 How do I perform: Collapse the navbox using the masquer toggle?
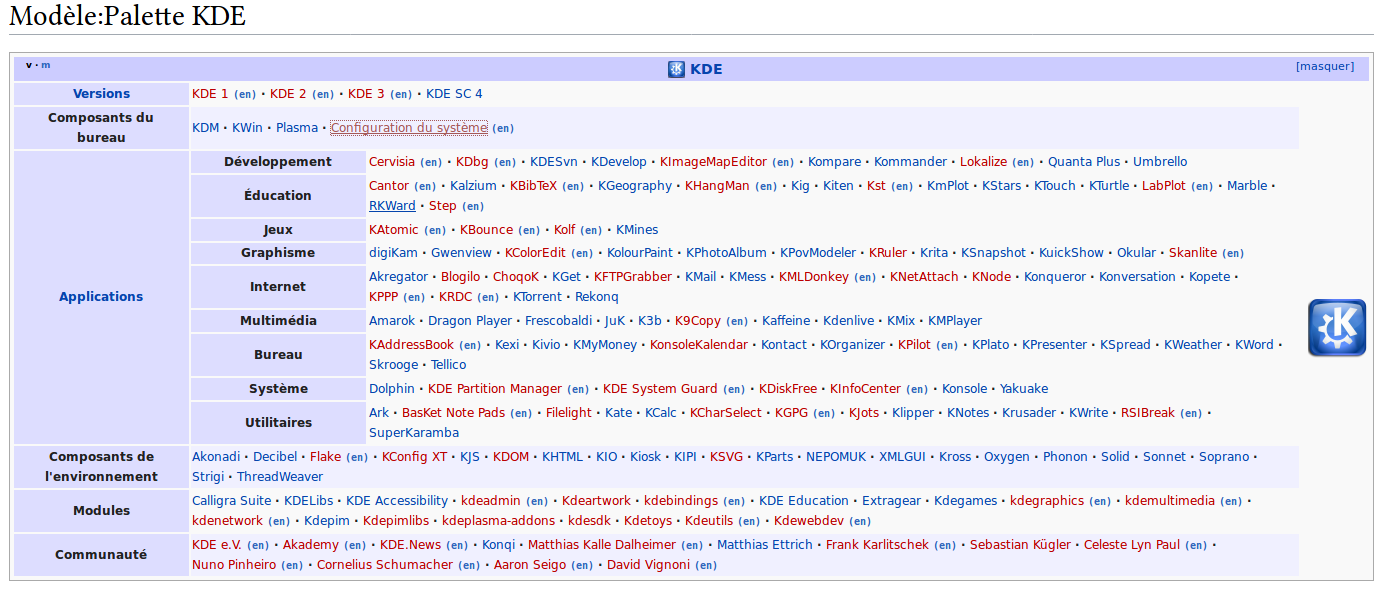point(1324,67)
